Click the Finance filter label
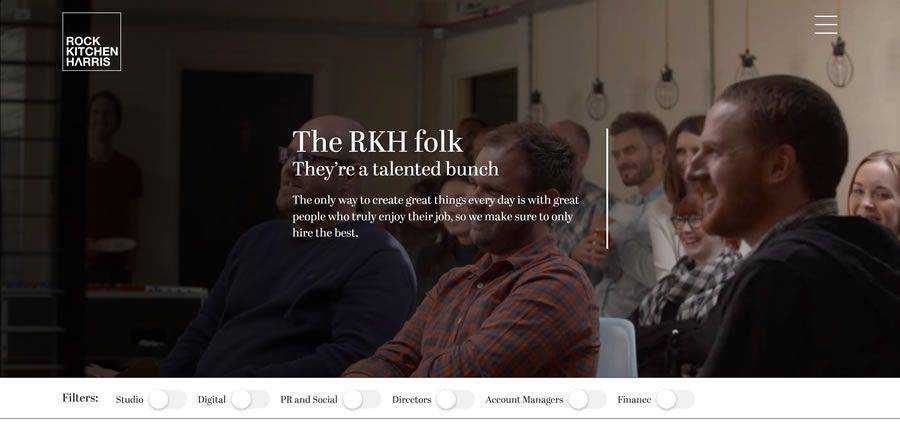This screenshot has width=900, height=444. coord(634,400)
